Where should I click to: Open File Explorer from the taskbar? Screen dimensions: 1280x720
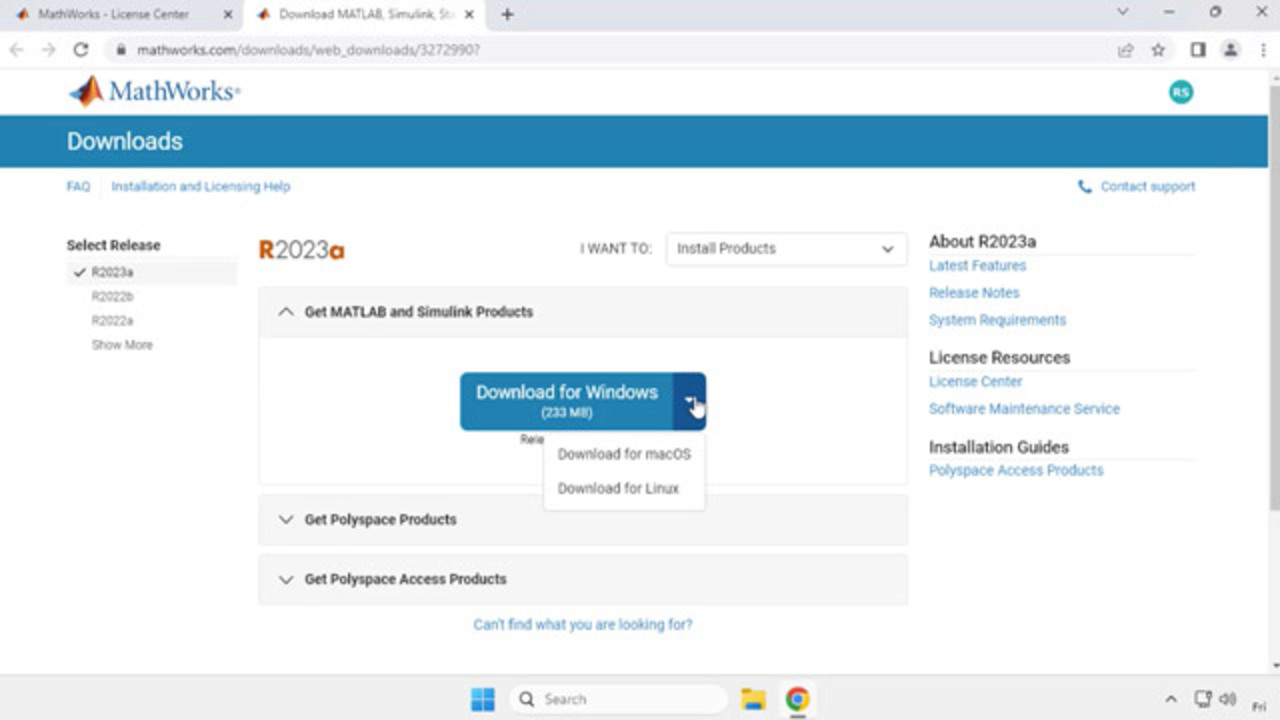[753, 699]
